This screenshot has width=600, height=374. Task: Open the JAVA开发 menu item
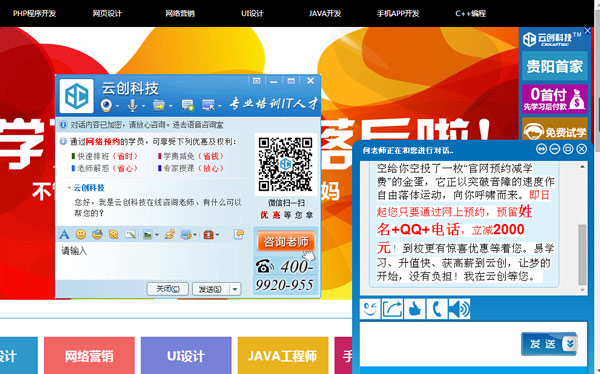pos(325,13)
